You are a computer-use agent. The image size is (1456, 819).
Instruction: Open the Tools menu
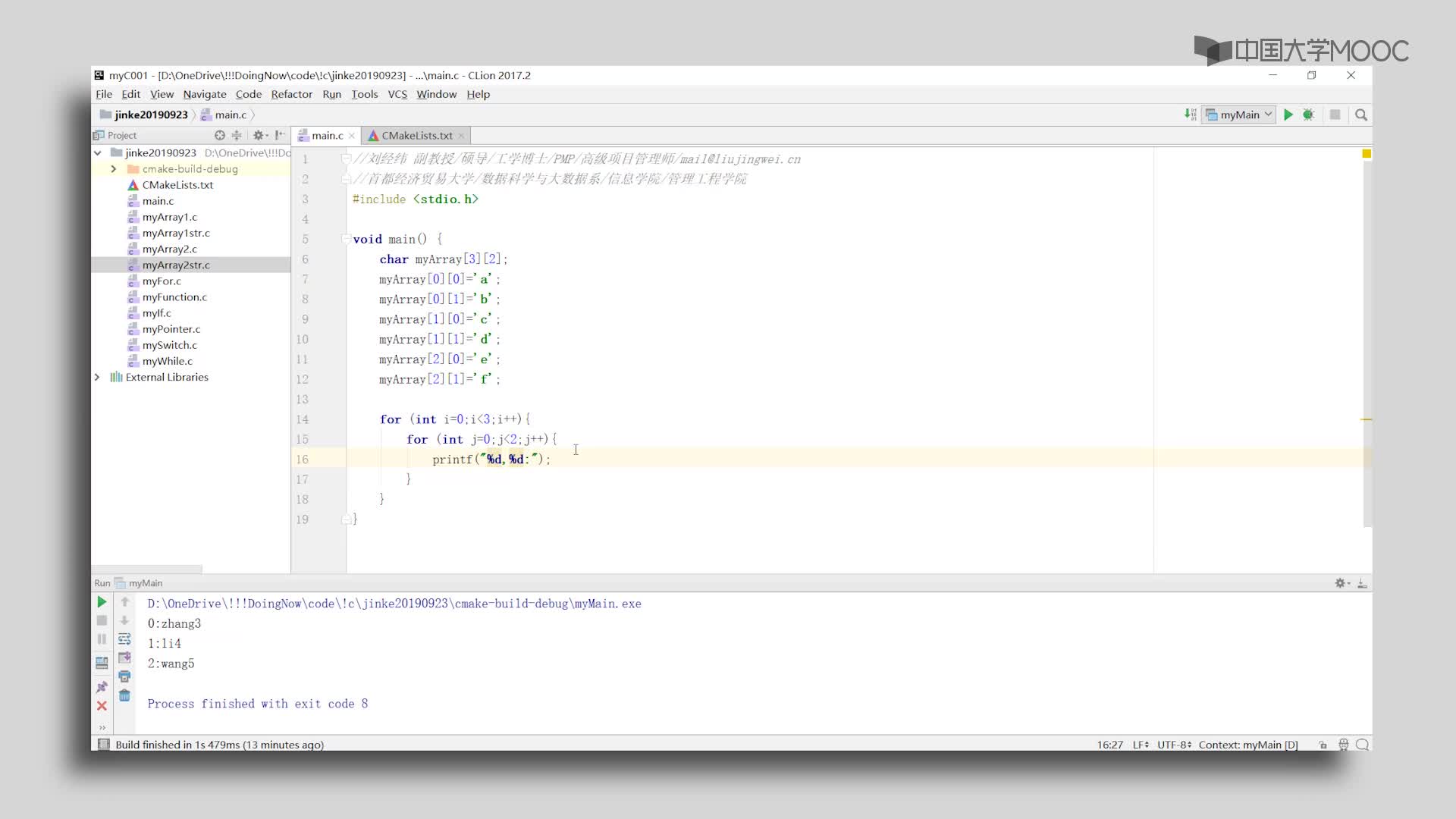coord(365,94)
